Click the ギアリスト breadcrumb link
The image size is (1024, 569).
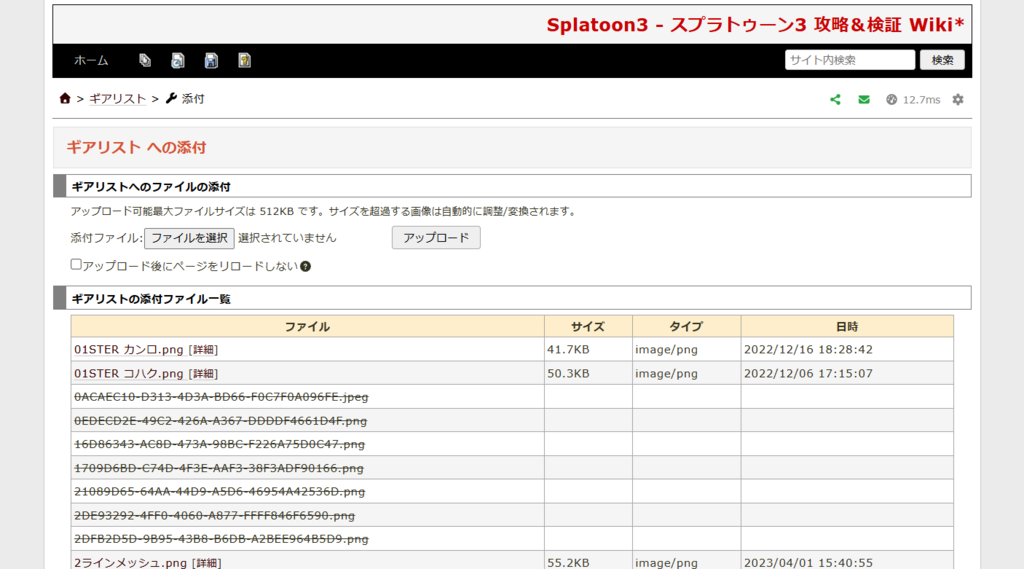[118, 99]
